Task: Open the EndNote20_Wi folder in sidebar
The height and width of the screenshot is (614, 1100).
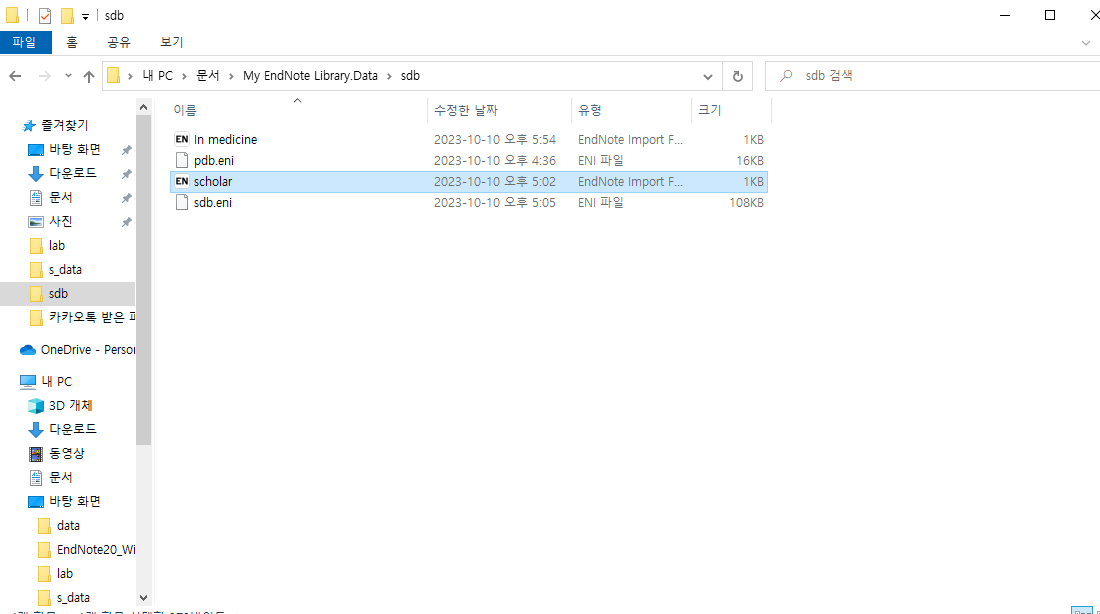Action: tap(95, 549)
